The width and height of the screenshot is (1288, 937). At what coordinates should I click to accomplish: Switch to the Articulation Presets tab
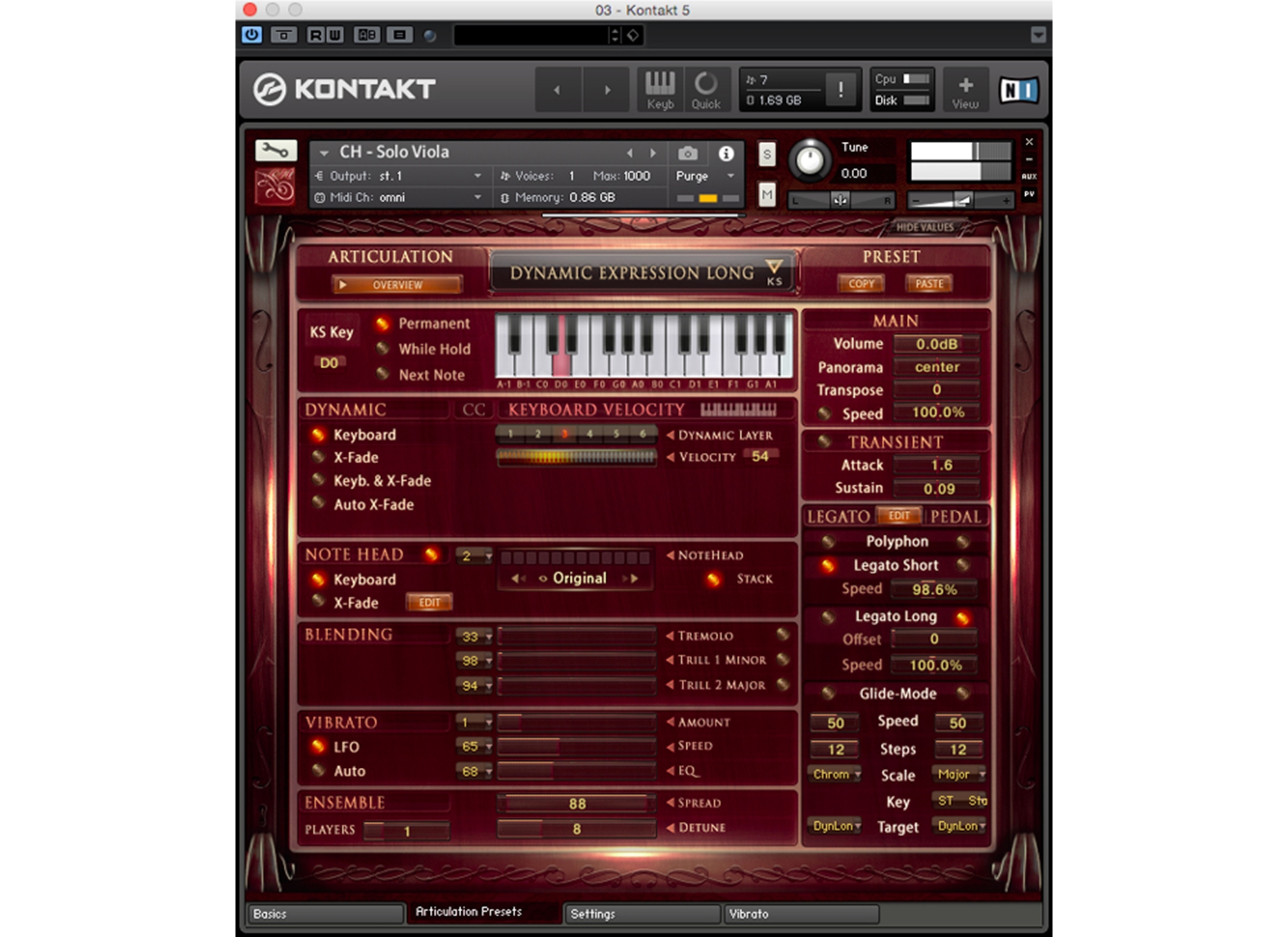point(484,912)
